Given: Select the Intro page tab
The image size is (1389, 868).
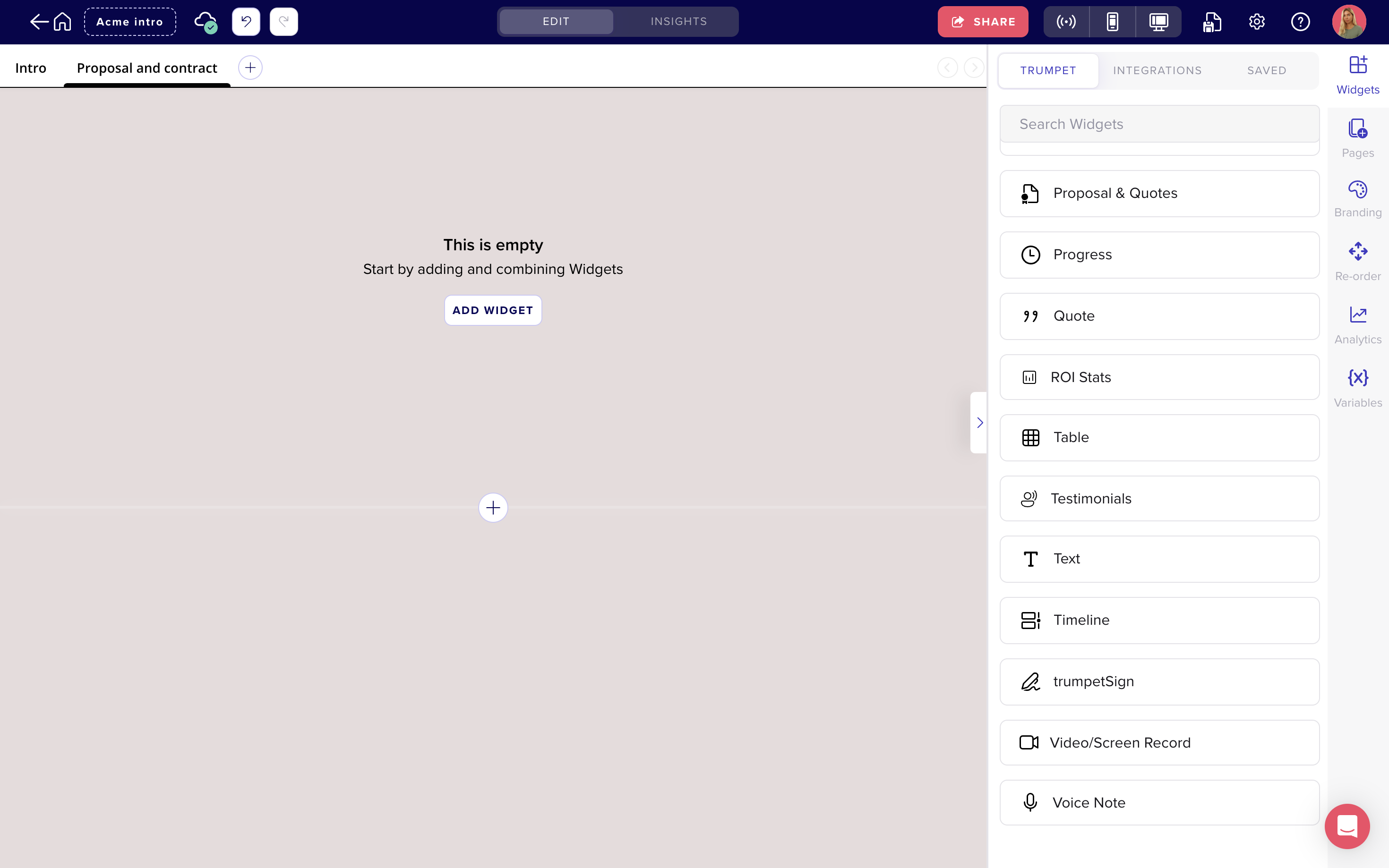Looking at the screenshot, I should point(31,68).
